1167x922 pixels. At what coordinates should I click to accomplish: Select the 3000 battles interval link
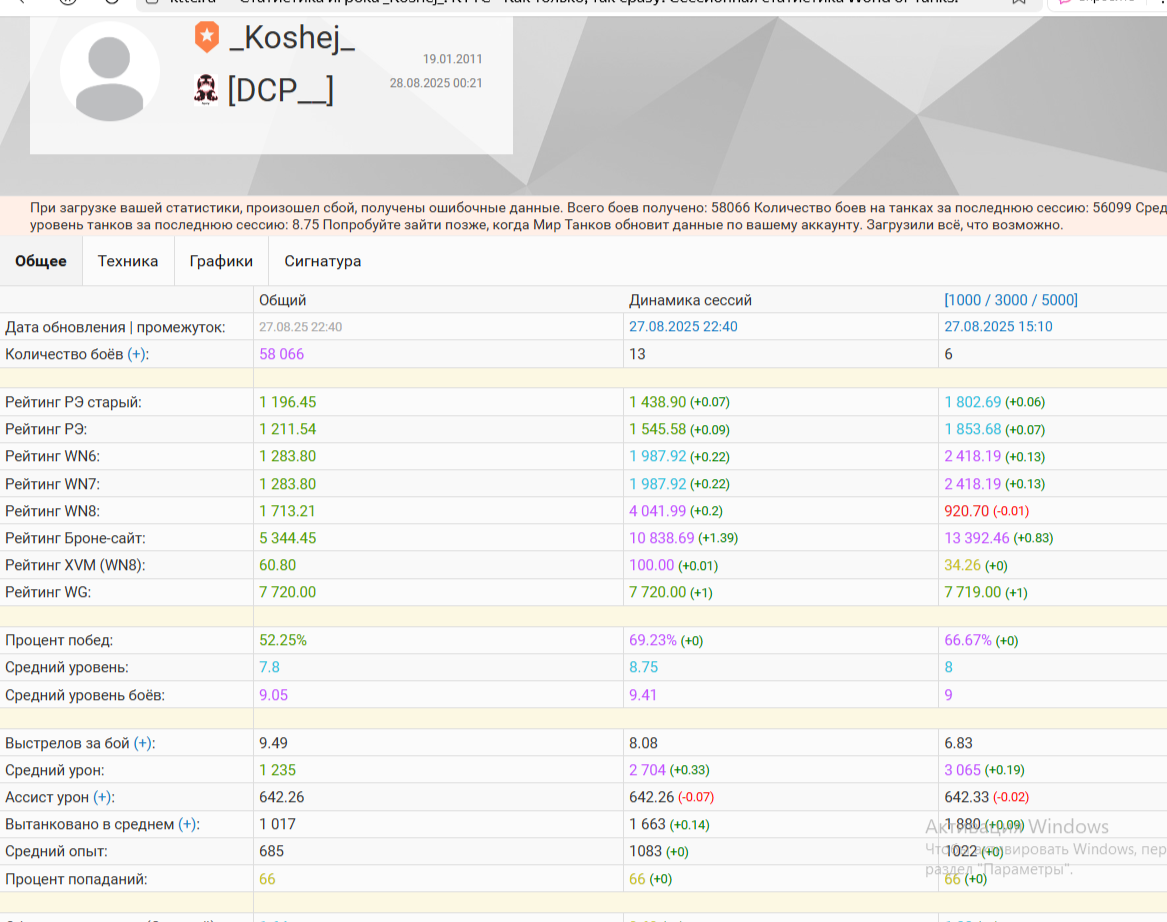point(1011,300)
